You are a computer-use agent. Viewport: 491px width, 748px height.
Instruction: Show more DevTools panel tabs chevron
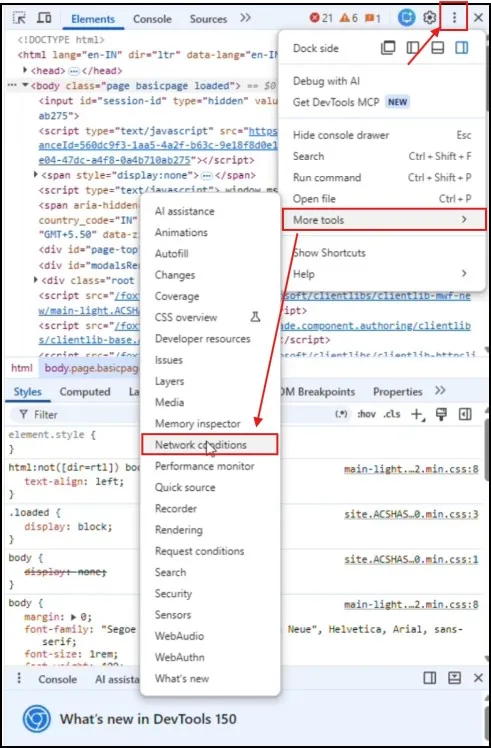point(245,18)
